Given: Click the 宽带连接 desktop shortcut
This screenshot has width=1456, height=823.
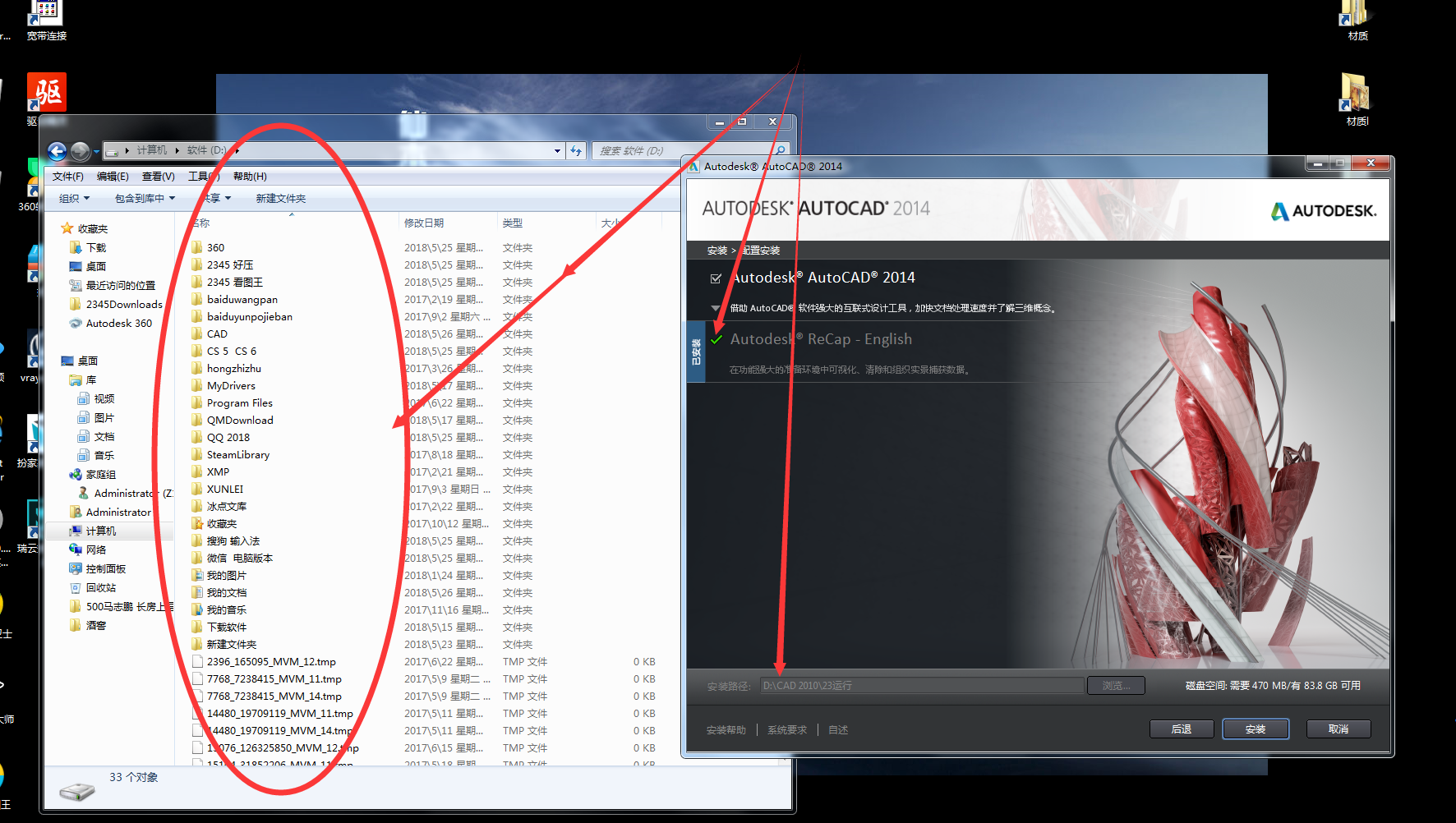Looking at the screenshot, I should pyautogui.click(x=47, y=20).
